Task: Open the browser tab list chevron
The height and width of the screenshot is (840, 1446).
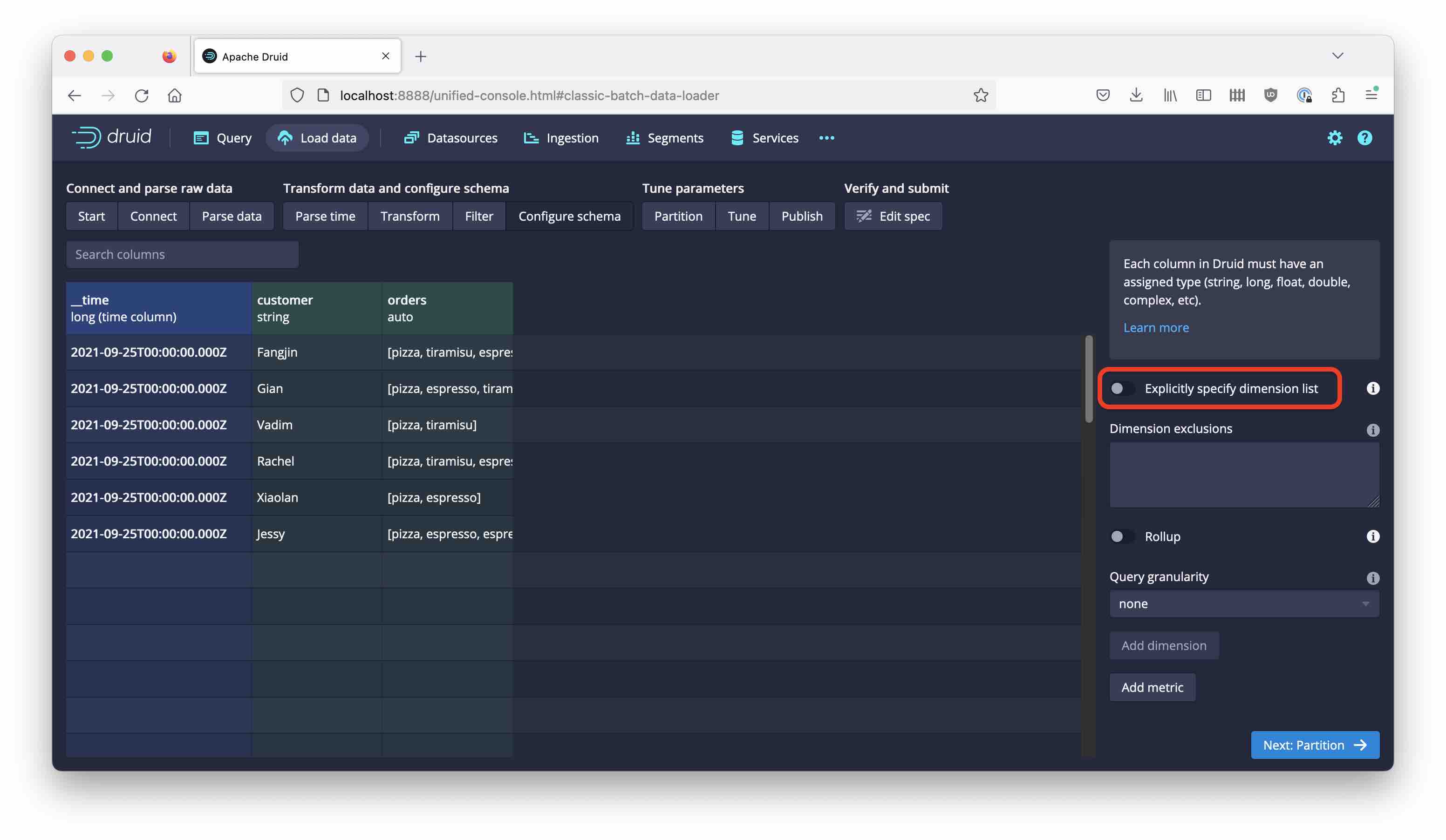Action: (x=1337, y=55)
